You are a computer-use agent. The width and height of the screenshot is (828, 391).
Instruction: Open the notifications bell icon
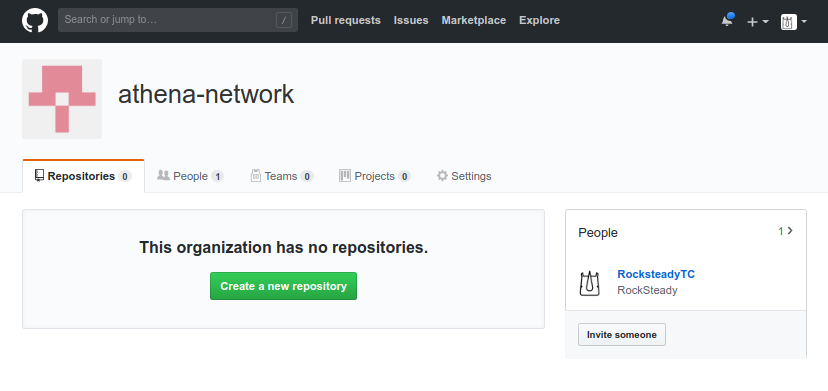click(x=727, y=21)
